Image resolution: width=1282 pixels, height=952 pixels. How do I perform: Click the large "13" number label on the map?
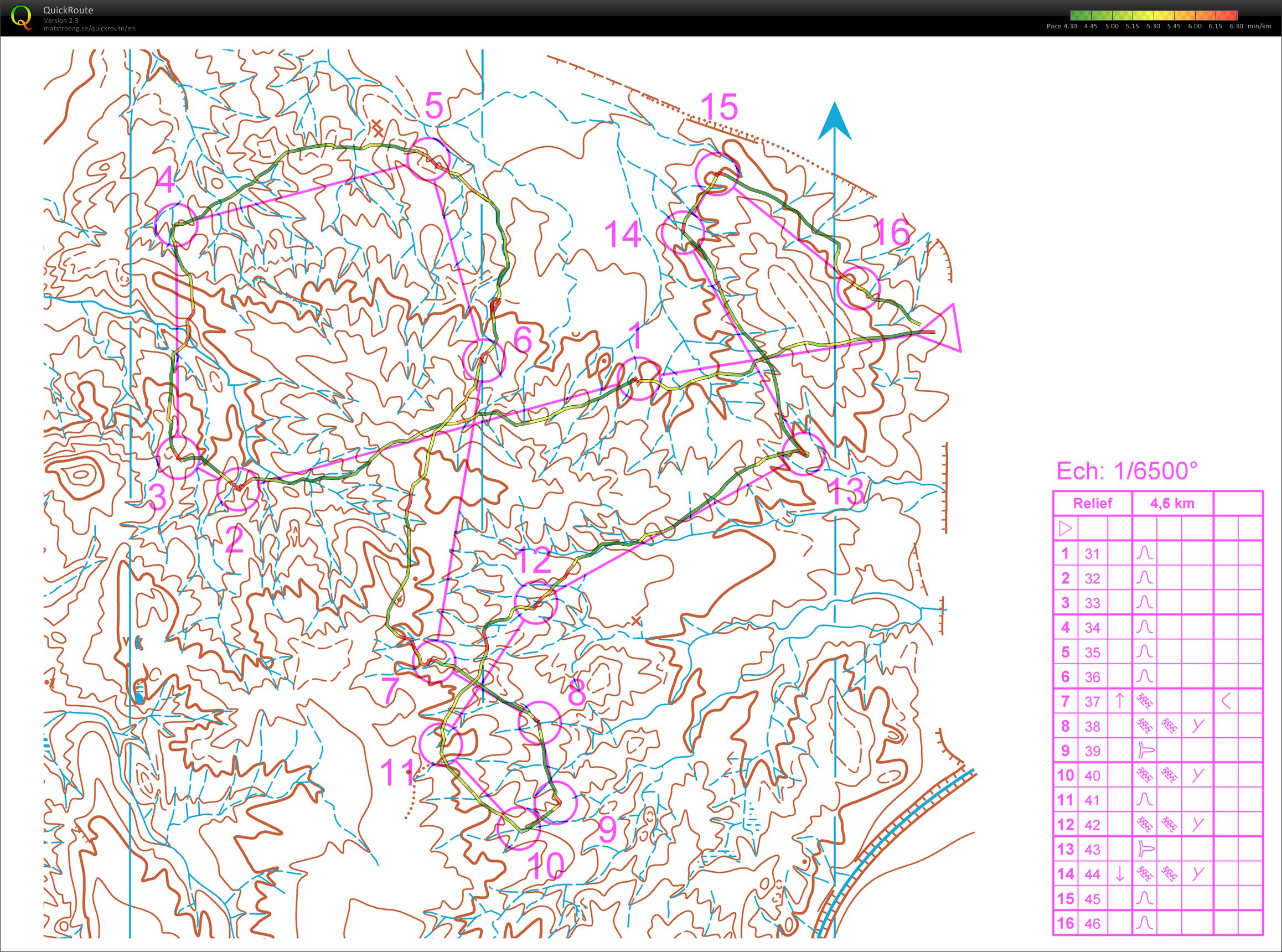tap(846, 491)
